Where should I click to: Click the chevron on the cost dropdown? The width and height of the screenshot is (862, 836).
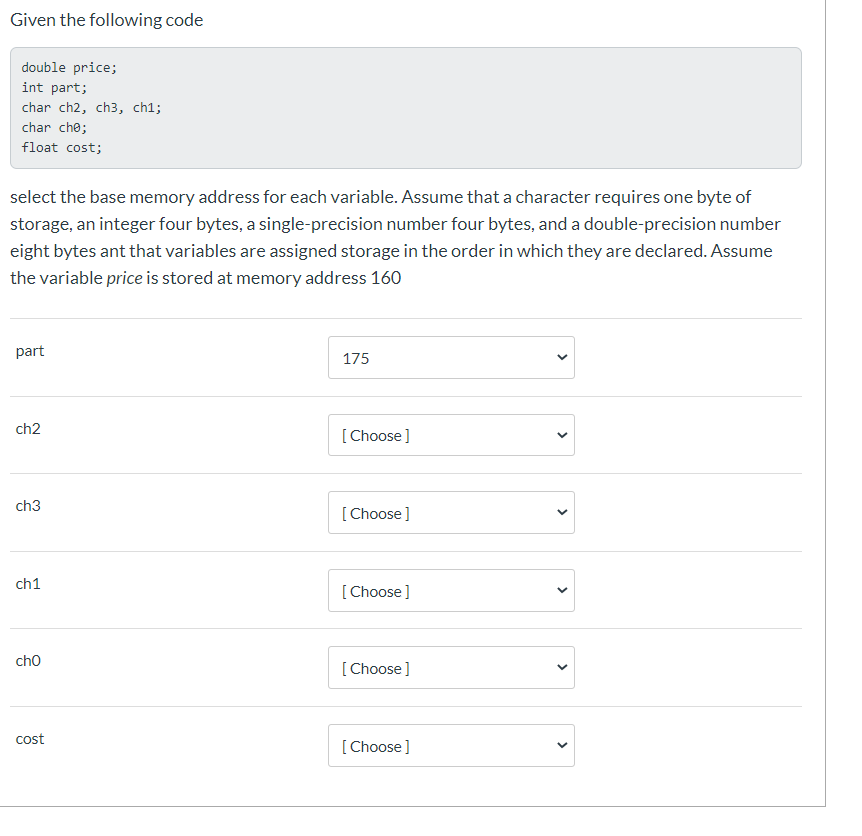(562, 745)
